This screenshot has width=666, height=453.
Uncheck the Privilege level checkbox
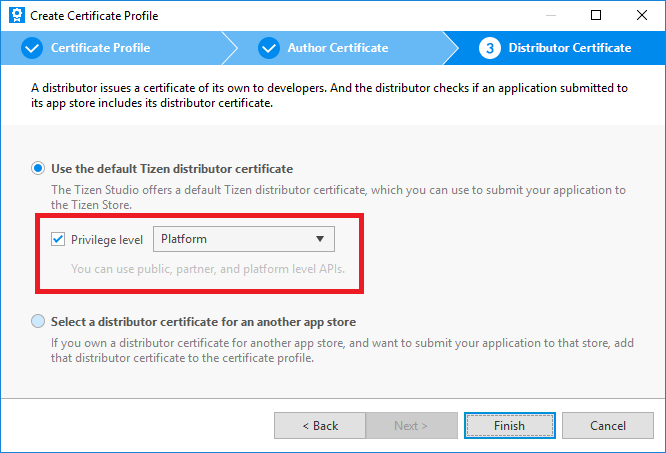[x=59, y=239]
